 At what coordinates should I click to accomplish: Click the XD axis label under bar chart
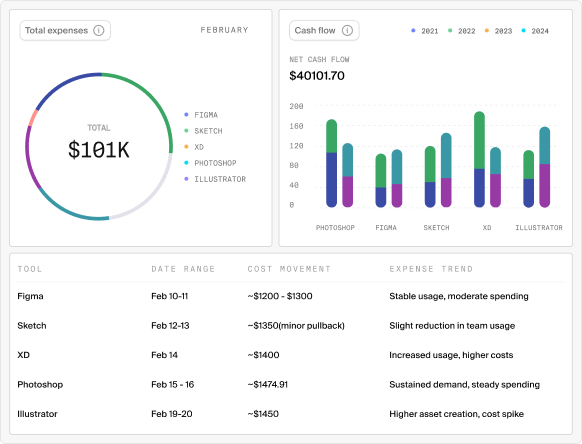click(x=487, y=228)
